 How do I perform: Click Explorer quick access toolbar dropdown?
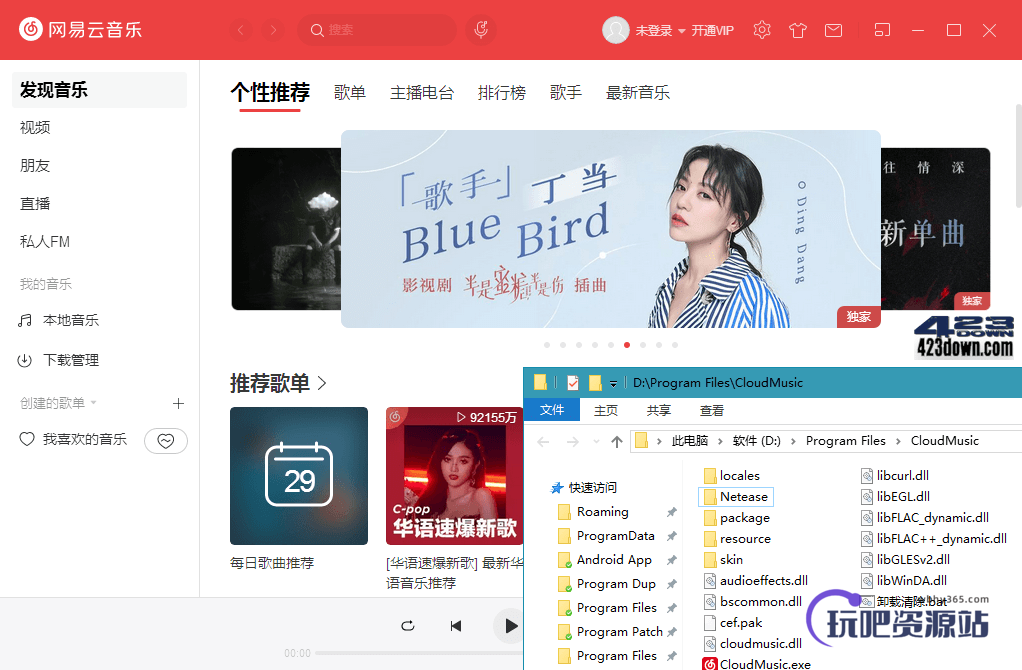[x=613, y=383]
